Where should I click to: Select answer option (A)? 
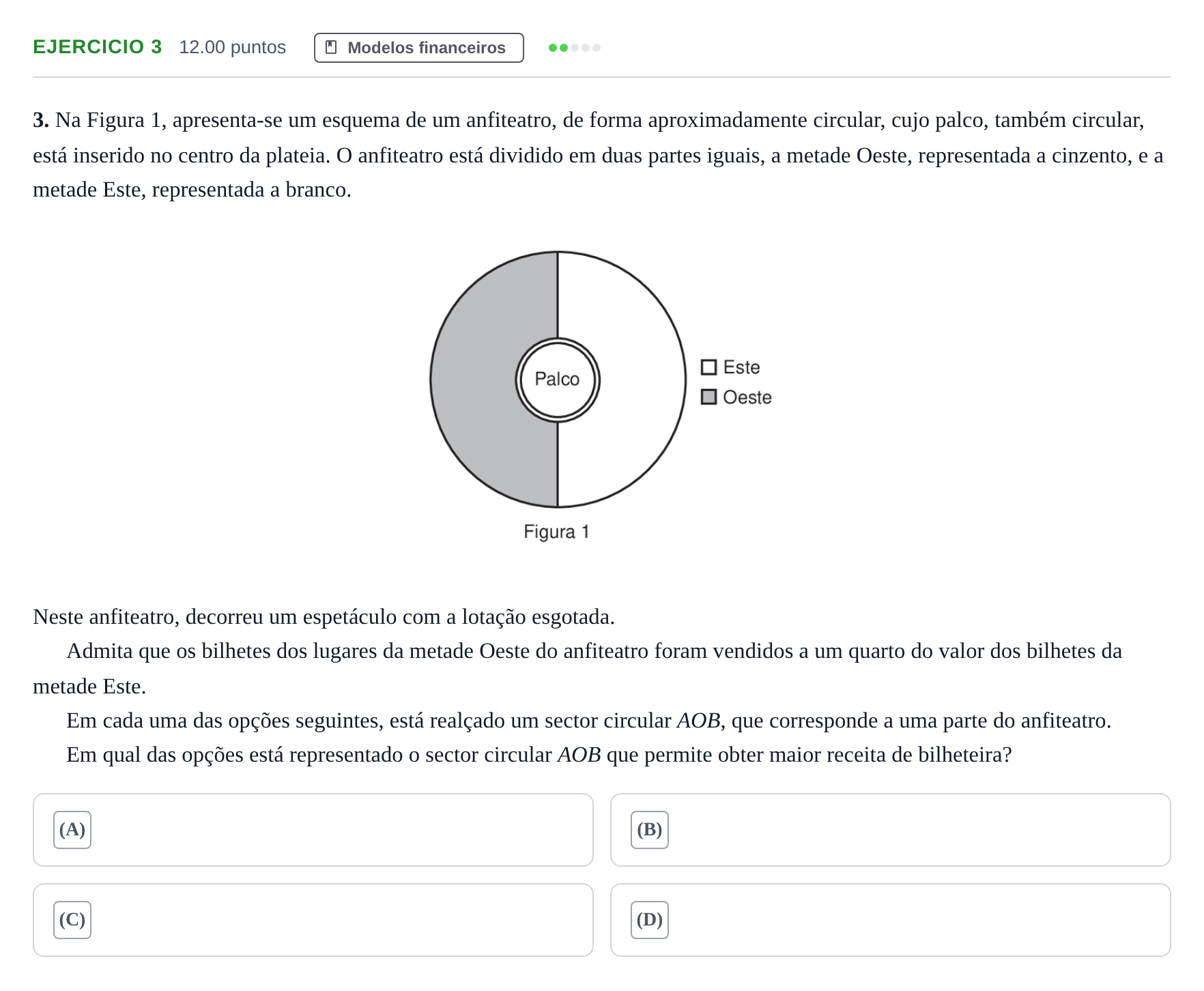313,829
